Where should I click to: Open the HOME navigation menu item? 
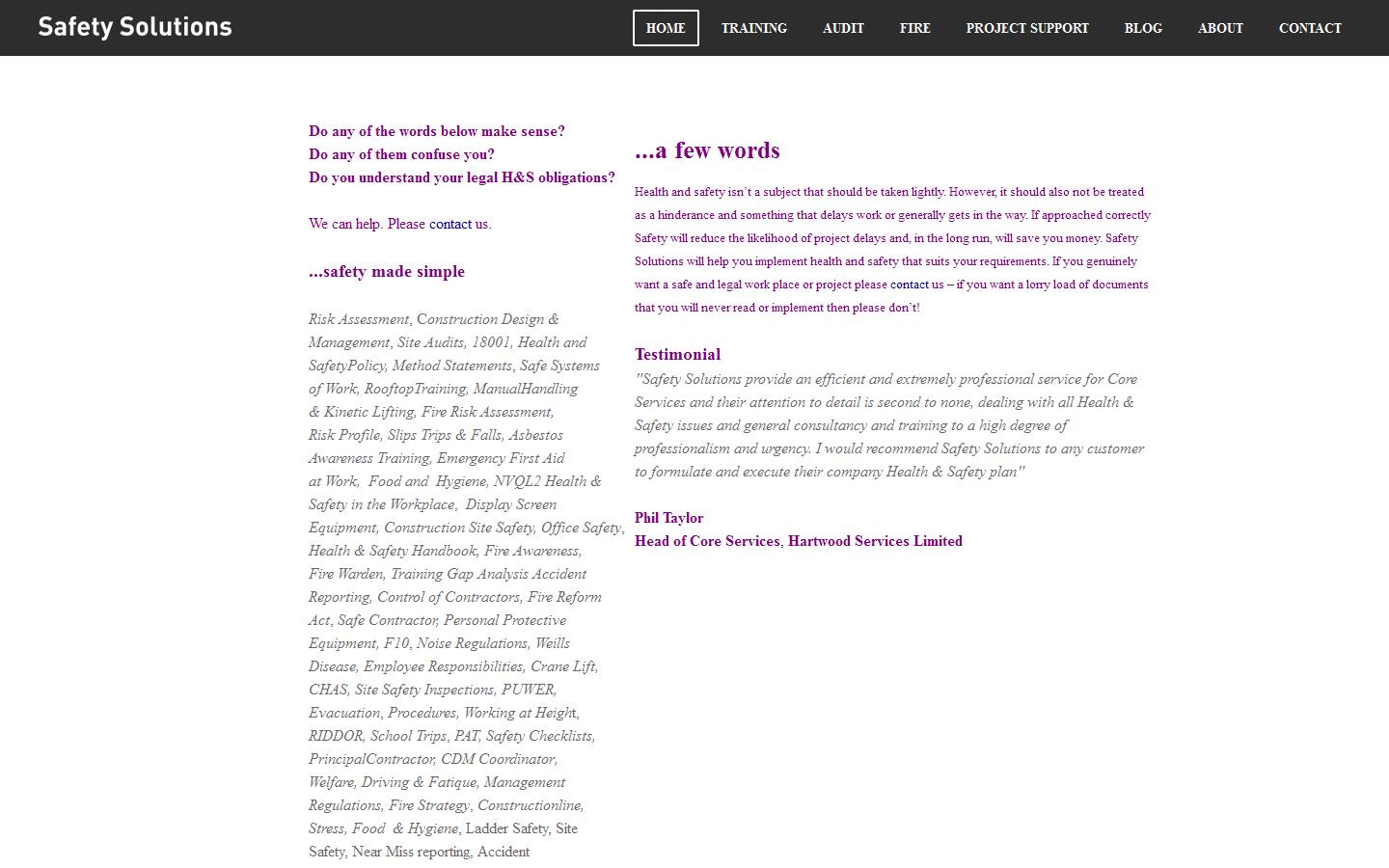pyautogui.click(x=666, y=28)
